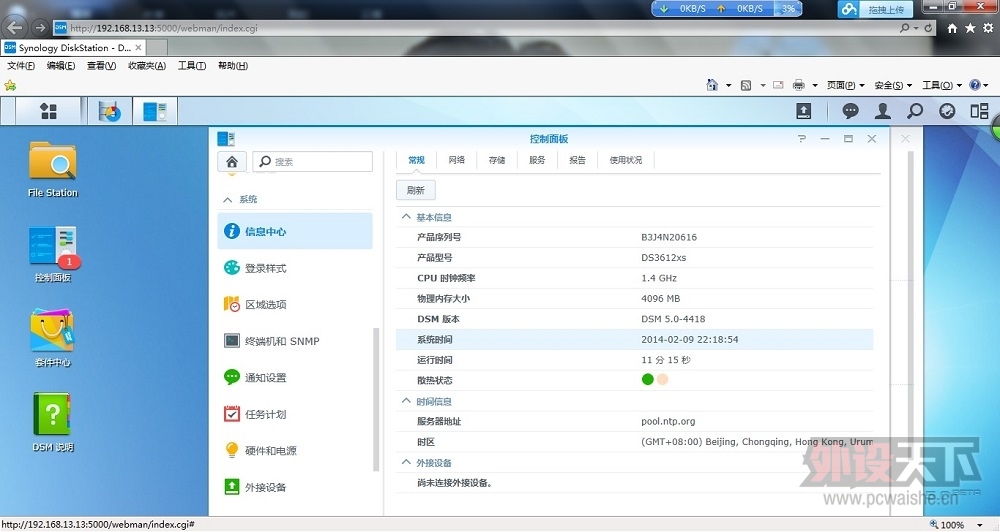Click the Control Panel 搜索 field

312,161
